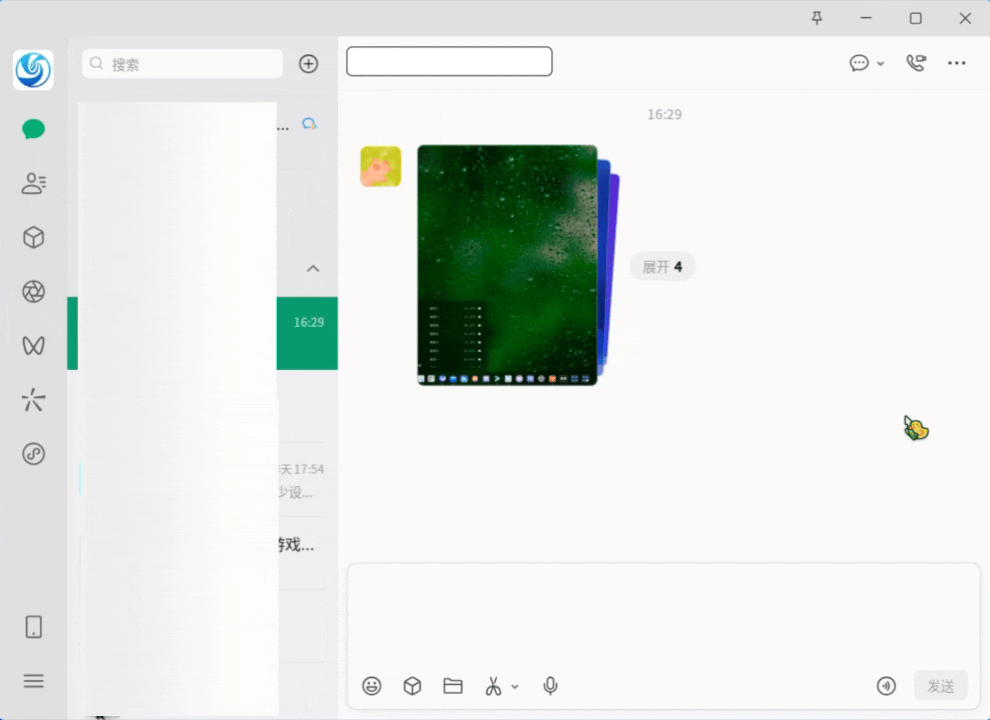Open the mobile phone sidebar icon

point(33,627)
